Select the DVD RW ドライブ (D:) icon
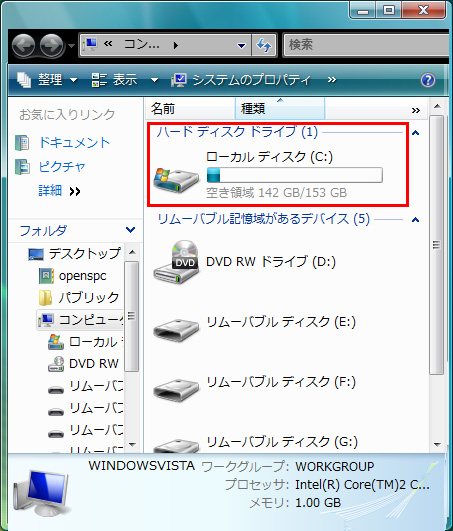Viewport: 453px width, 531px height. tap(175, 262)
